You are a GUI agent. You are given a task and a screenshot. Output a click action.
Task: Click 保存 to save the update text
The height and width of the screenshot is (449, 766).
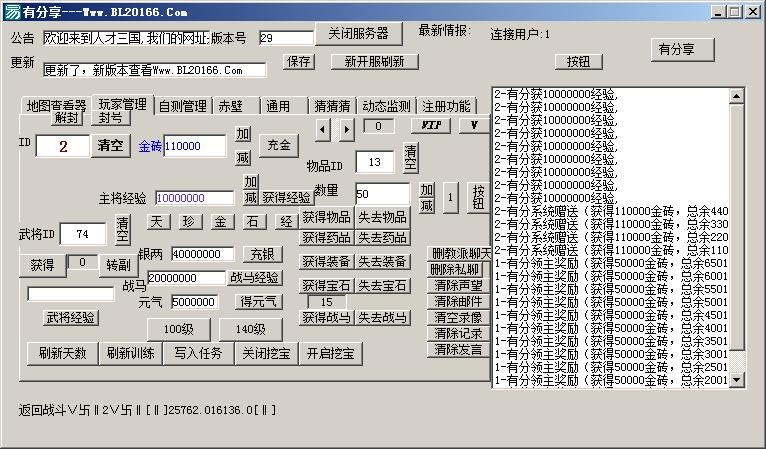tap(298, 62)
